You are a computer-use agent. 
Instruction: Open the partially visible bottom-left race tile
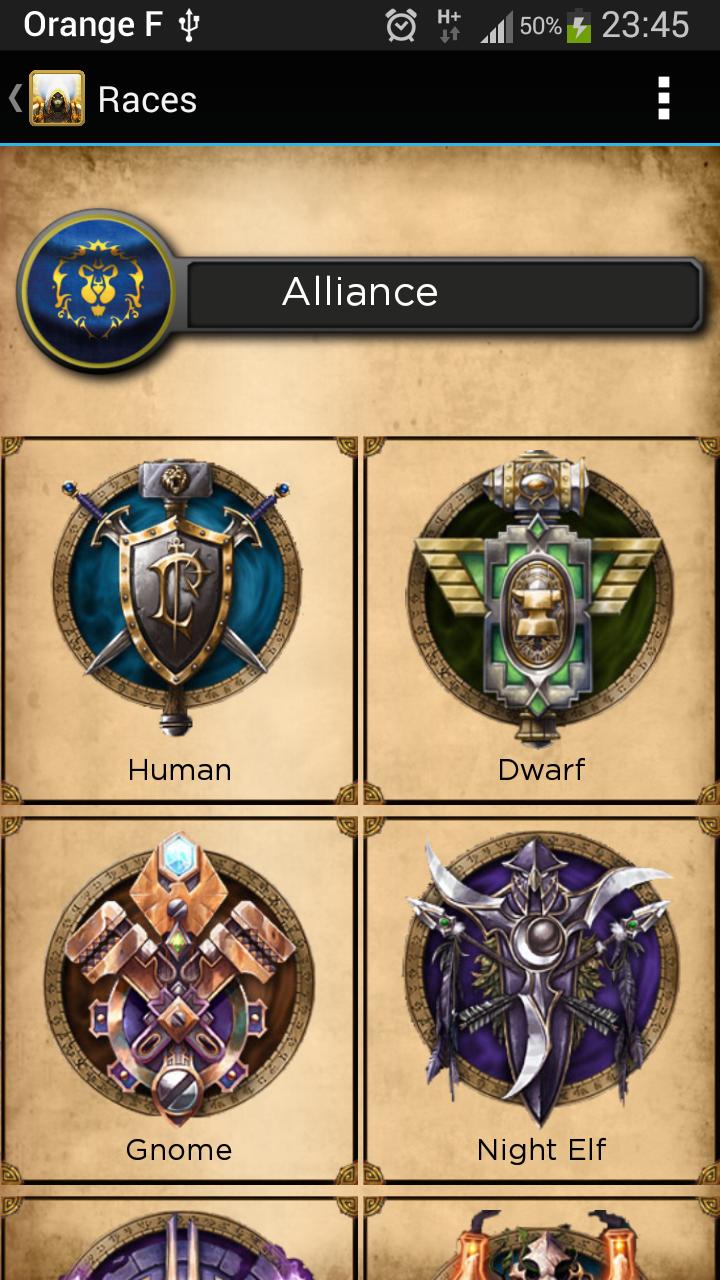point(179,1239)
